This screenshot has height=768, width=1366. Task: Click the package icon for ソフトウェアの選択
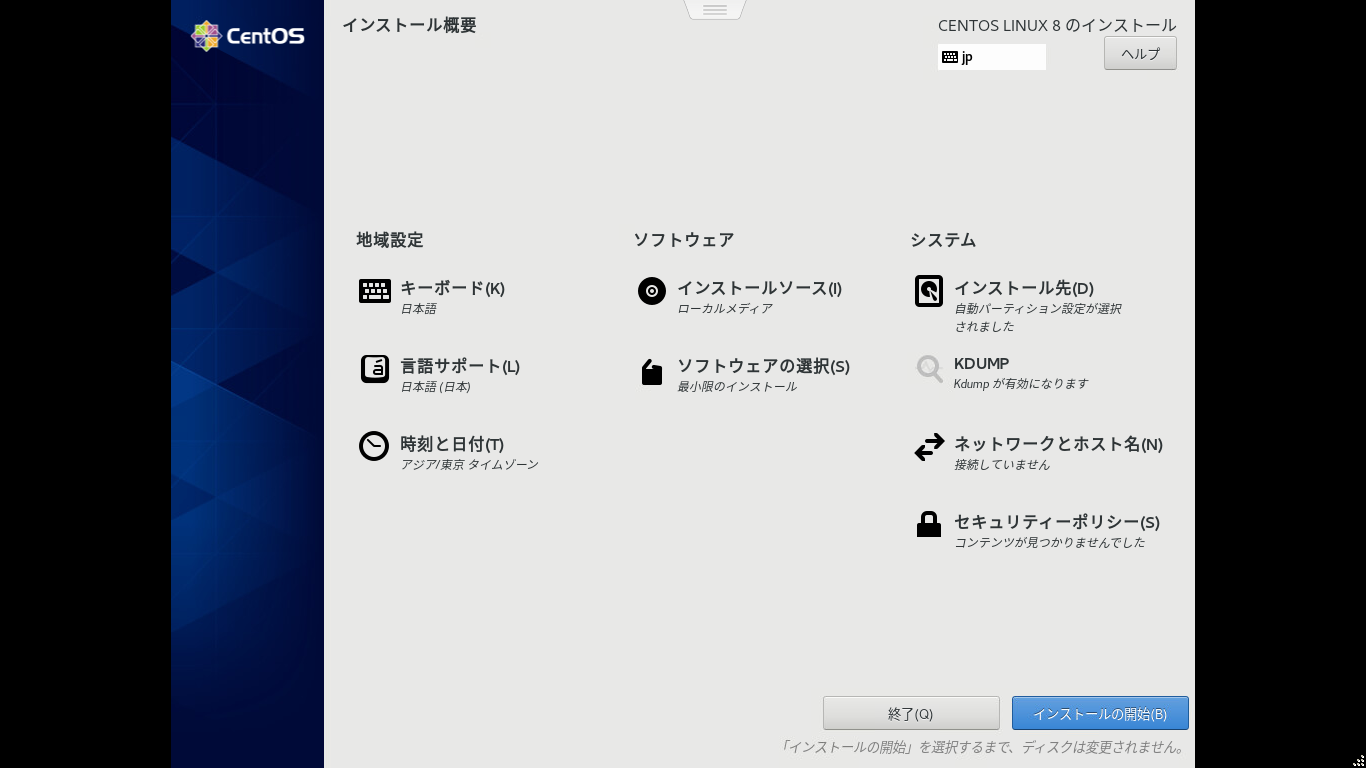(x=652, y=372)
